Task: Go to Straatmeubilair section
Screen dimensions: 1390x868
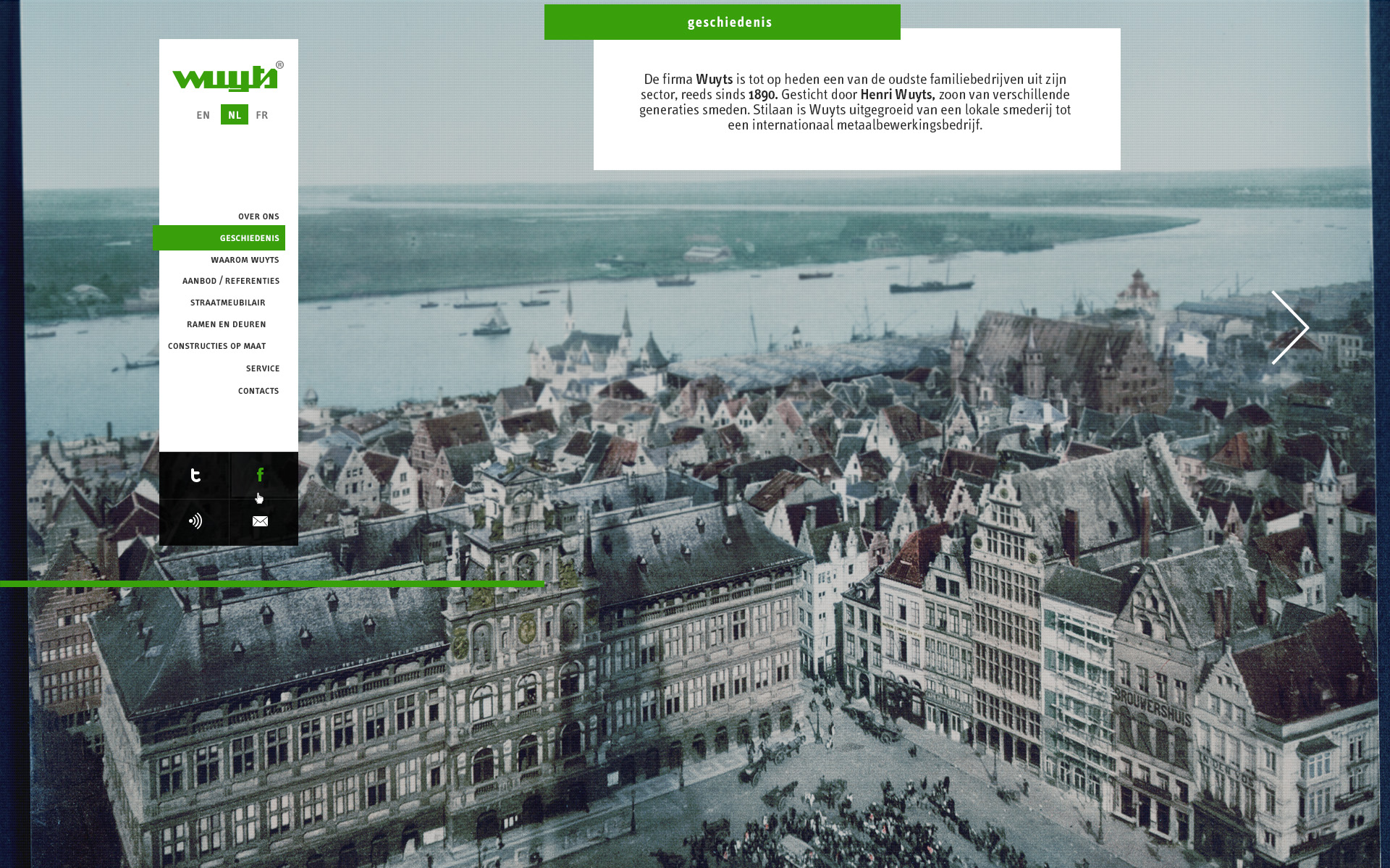Action: coord(227,303)
